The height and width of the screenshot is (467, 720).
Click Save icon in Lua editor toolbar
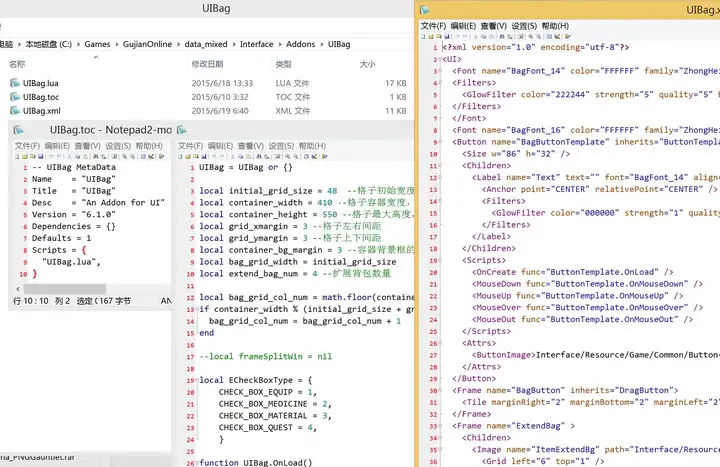(x=204, y=157)
